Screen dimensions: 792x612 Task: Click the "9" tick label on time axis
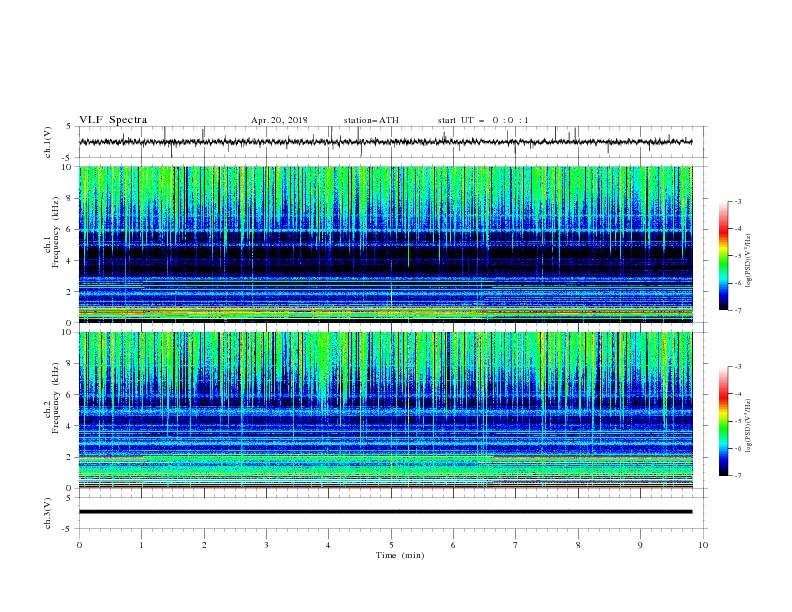point(640,545)
